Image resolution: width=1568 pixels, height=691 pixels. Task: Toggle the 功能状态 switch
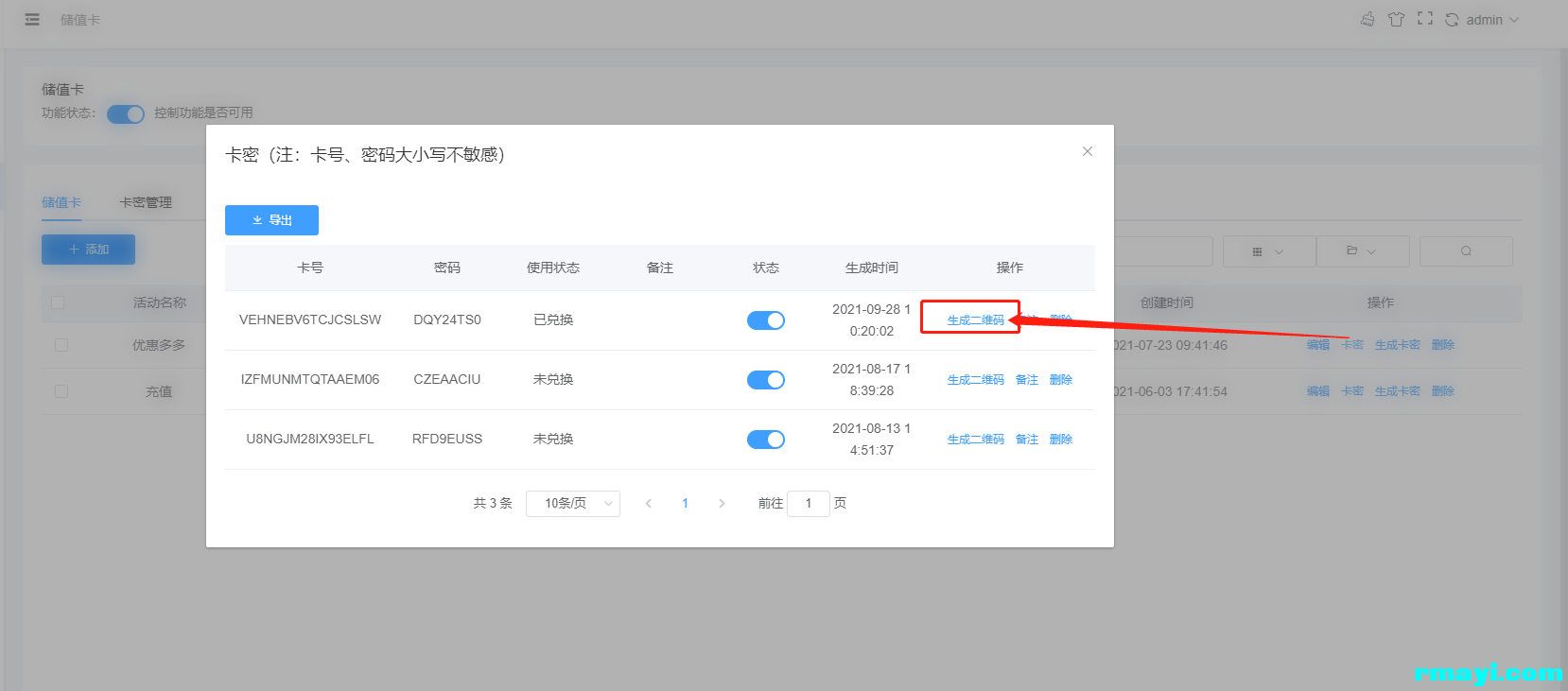(126, 113)
